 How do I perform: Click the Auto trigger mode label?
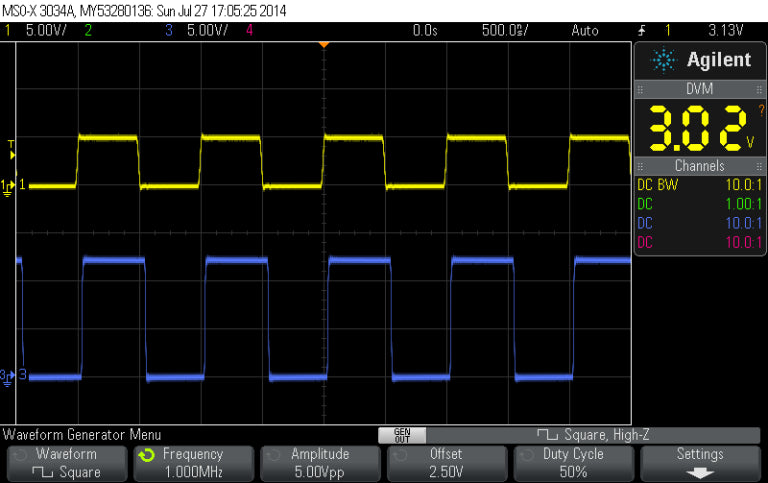(584, 30)
